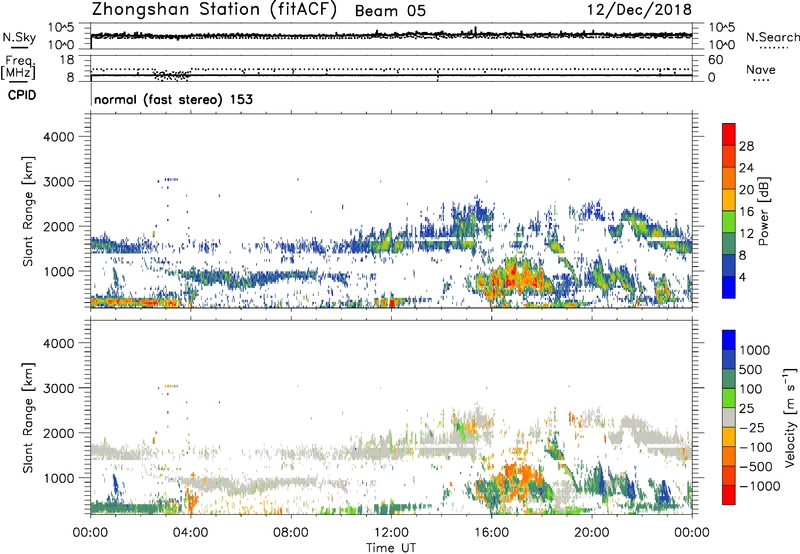Click the gray segment of Velocity colorbar
The height and width of the screenshot is (554, 800).
coord(729,417)
